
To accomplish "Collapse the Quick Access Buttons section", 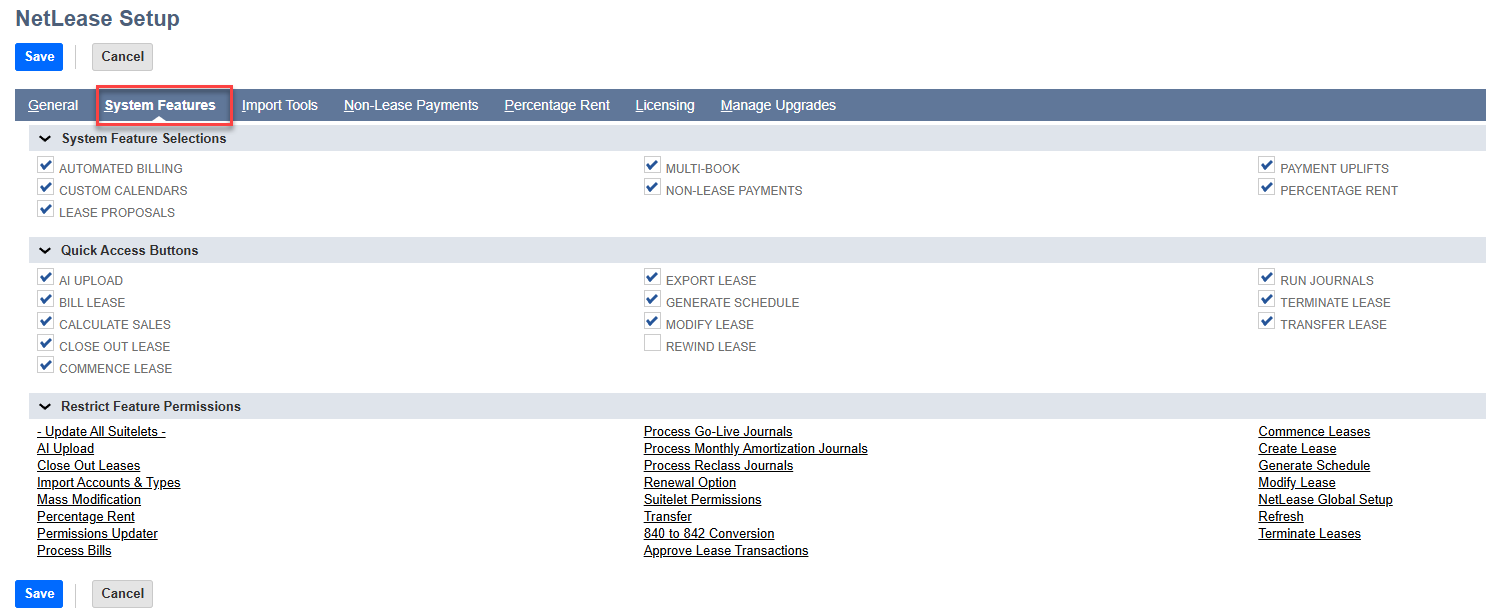I will pos(45,251).
